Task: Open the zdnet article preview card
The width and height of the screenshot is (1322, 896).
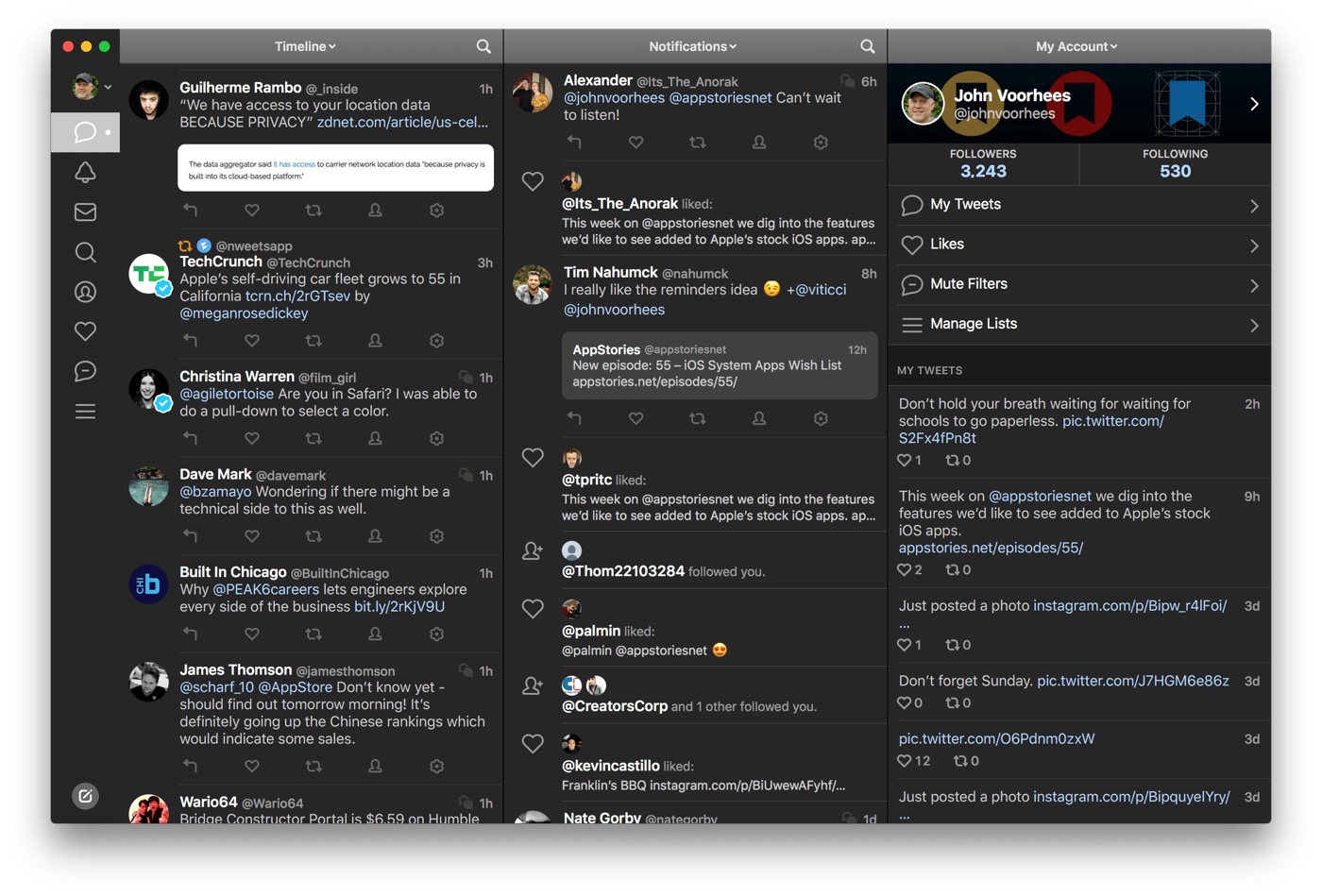Action: (335, 168)
